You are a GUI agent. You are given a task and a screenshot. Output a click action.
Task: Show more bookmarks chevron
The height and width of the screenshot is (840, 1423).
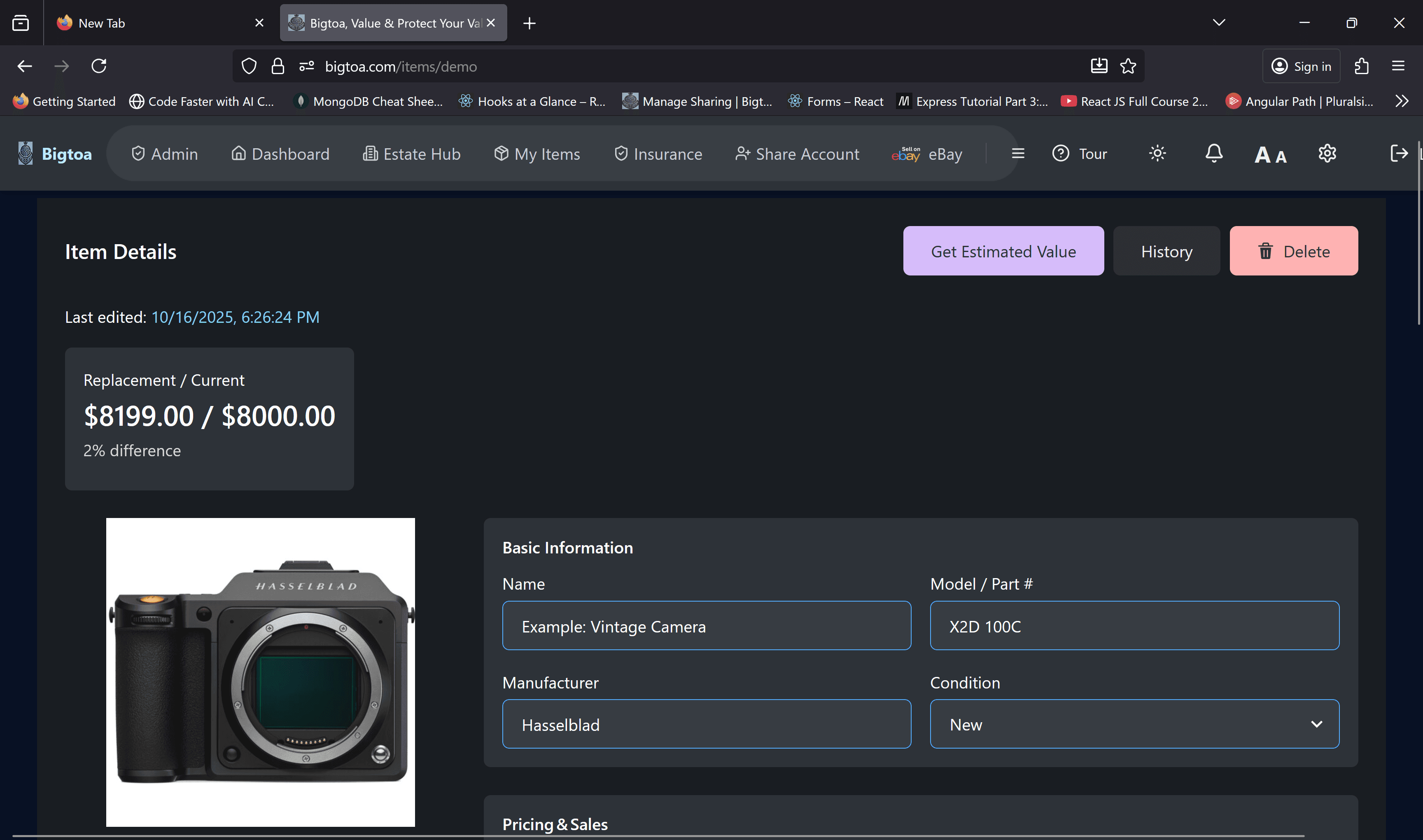1402,101
